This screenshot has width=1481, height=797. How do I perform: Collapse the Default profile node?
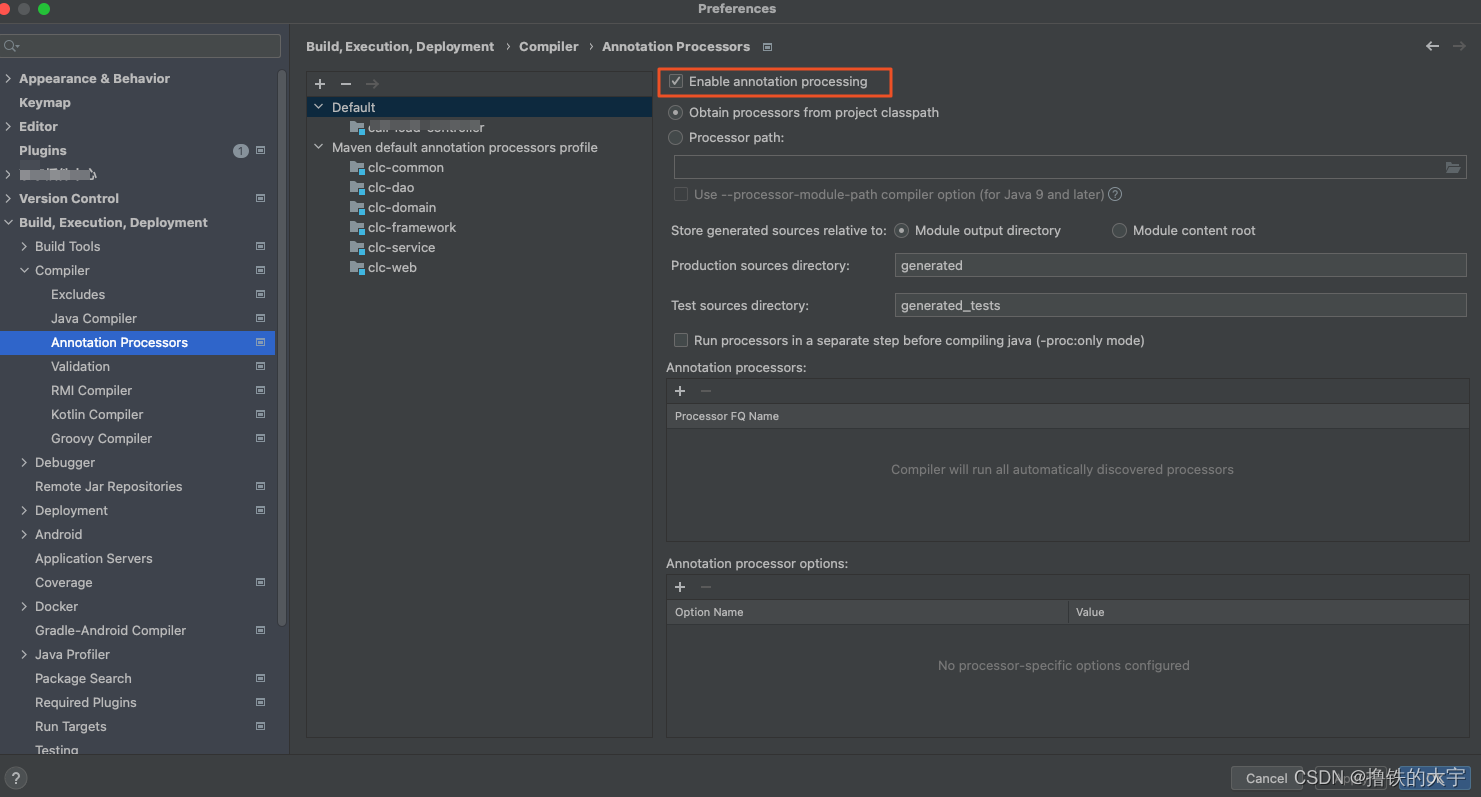pos(319,107)
